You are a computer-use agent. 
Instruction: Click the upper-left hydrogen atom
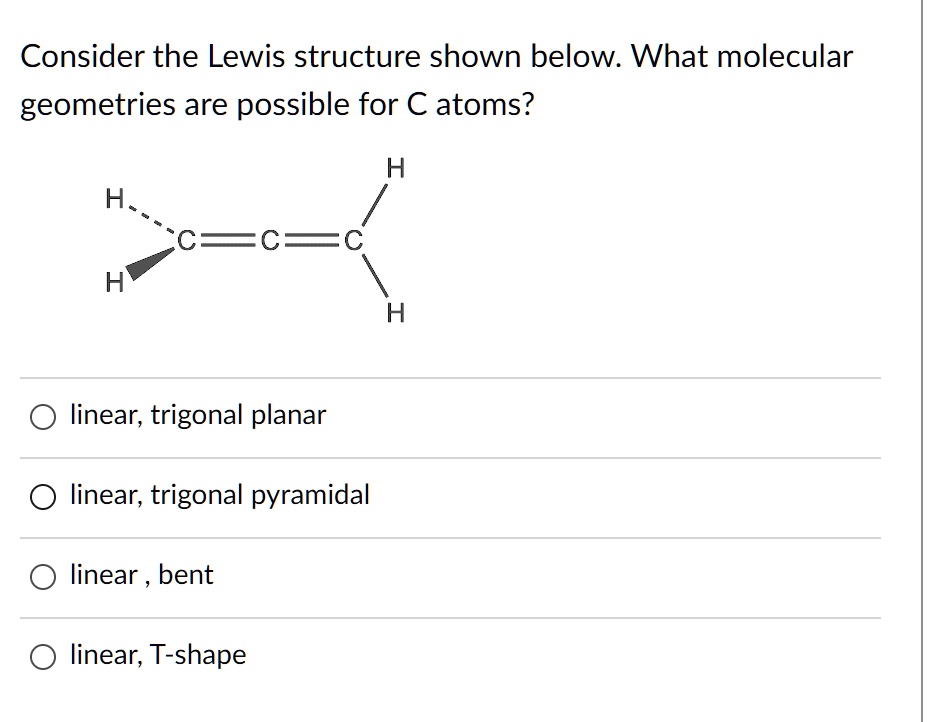point(113,196)
